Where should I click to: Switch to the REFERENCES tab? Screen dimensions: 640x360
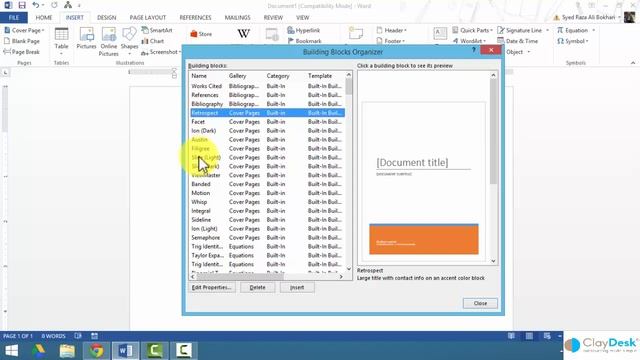point(195,18)
